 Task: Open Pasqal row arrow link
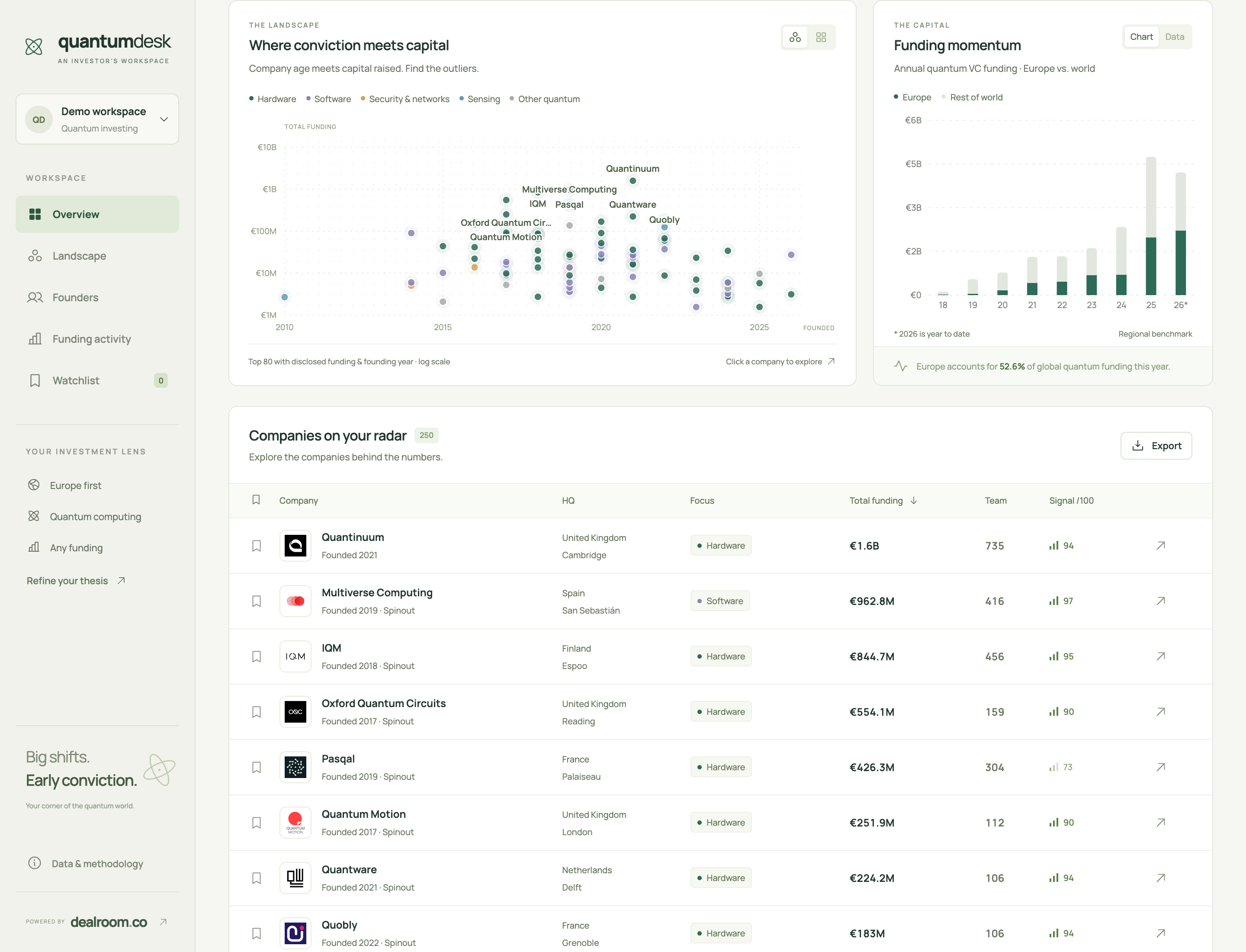point(1160,767)
